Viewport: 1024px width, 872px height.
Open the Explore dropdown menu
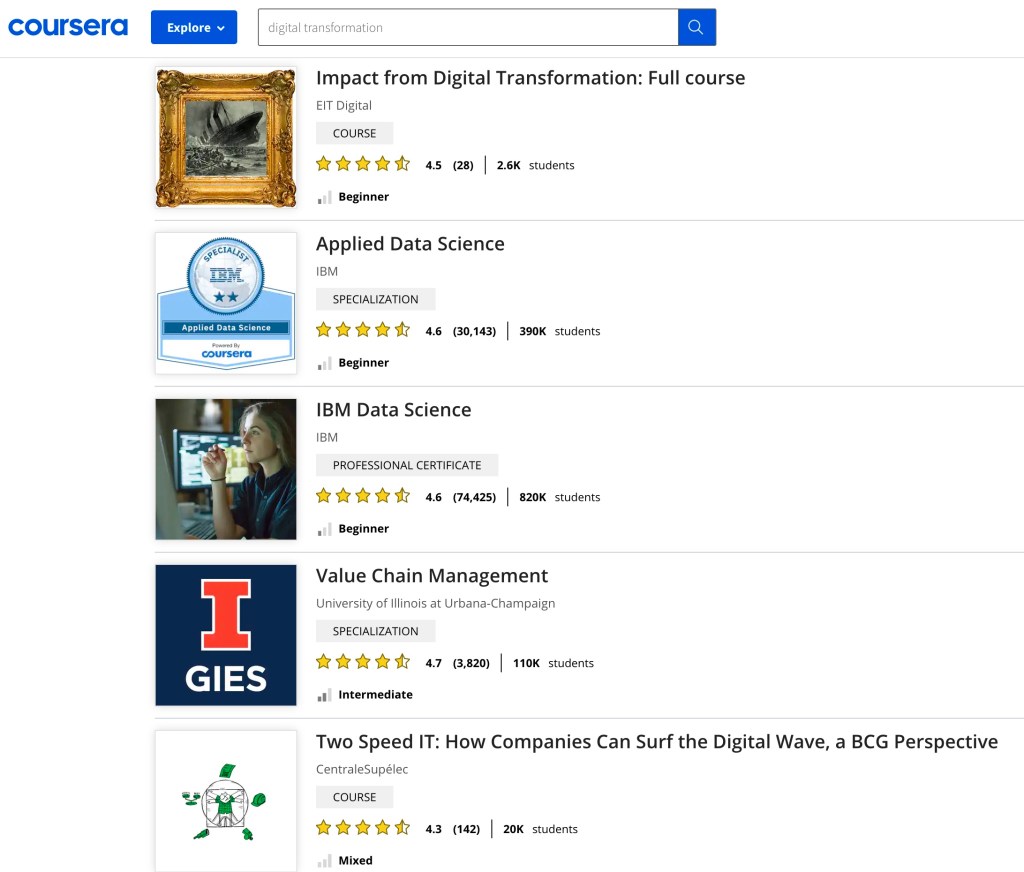[x=194, y=28]
